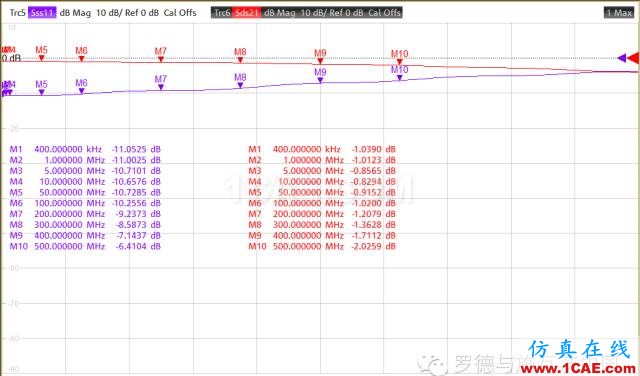Click 'dB Mag' on the Trc6 trace line
This screenshot has width=640, height=376.
pyautogui.click(x=280, y=13)
